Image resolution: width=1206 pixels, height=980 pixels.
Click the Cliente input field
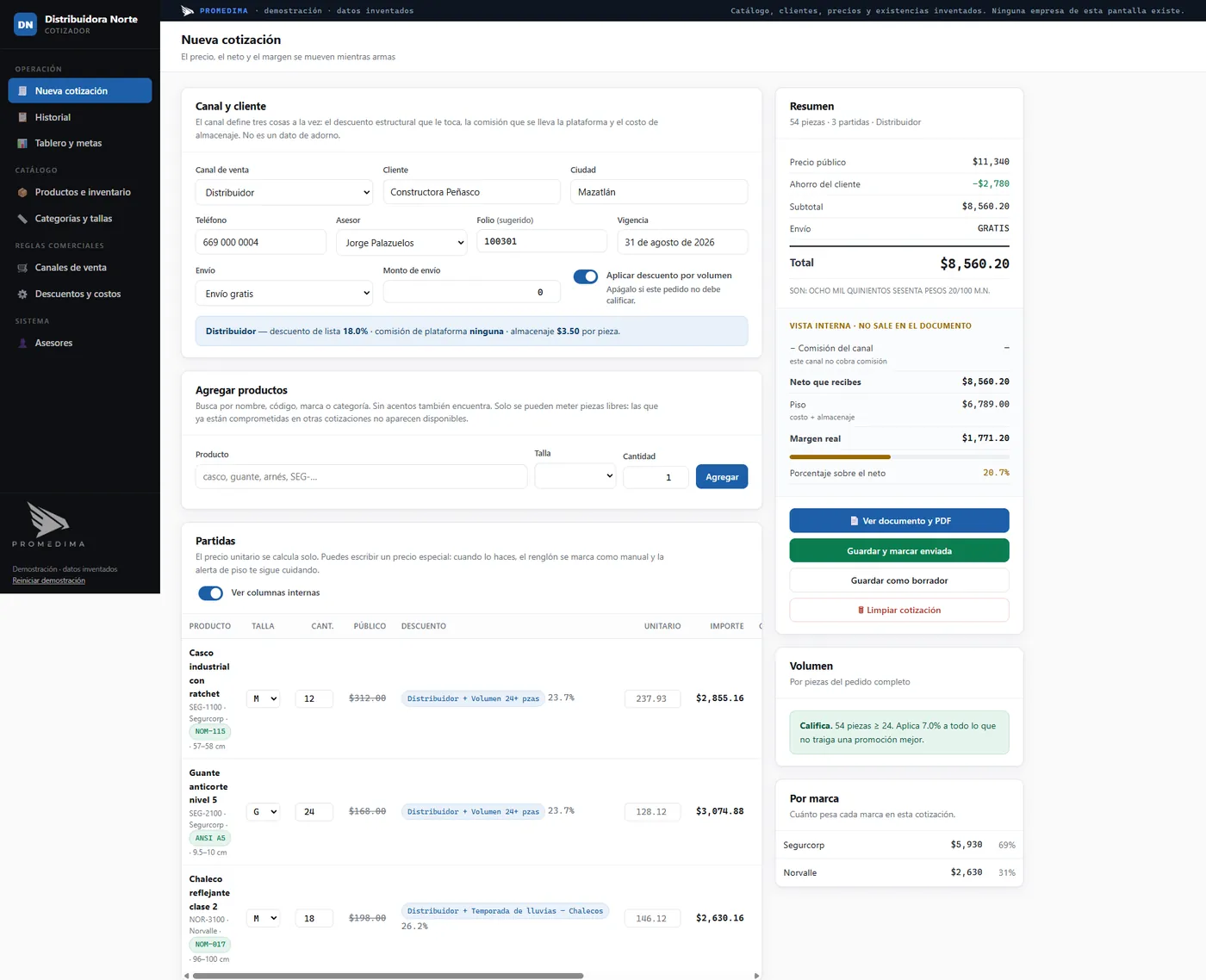pos(471,192)
